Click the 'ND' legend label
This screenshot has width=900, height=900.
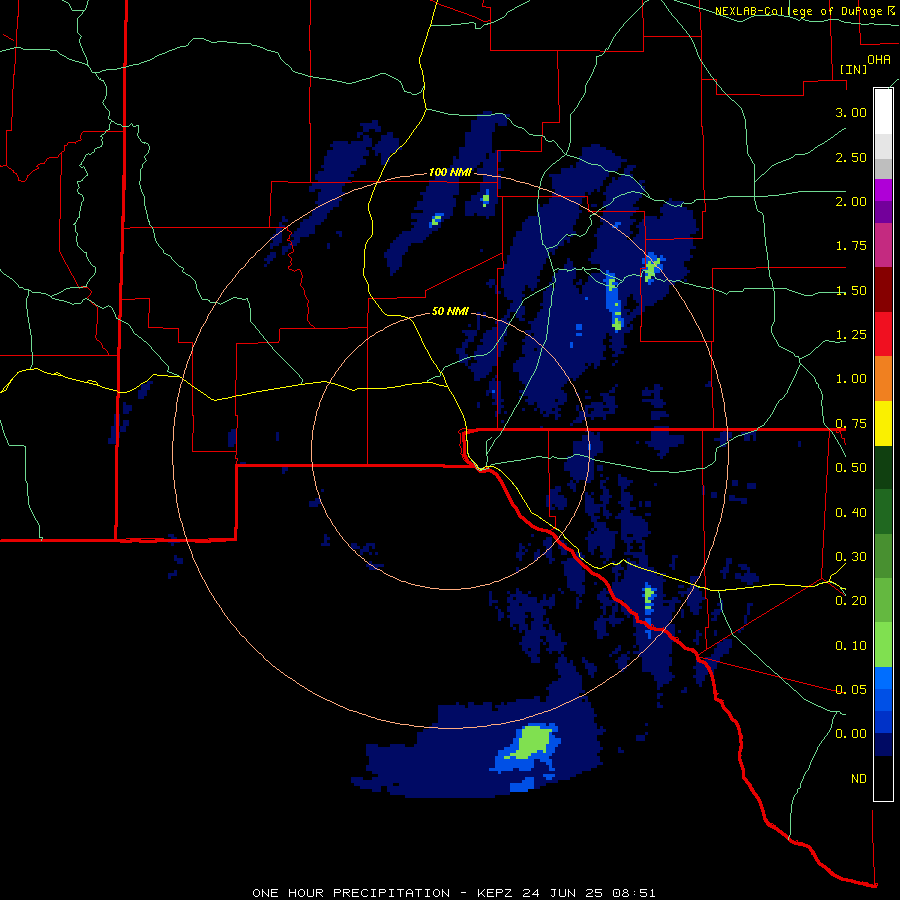pyautogui.click(x=859, y=779)
